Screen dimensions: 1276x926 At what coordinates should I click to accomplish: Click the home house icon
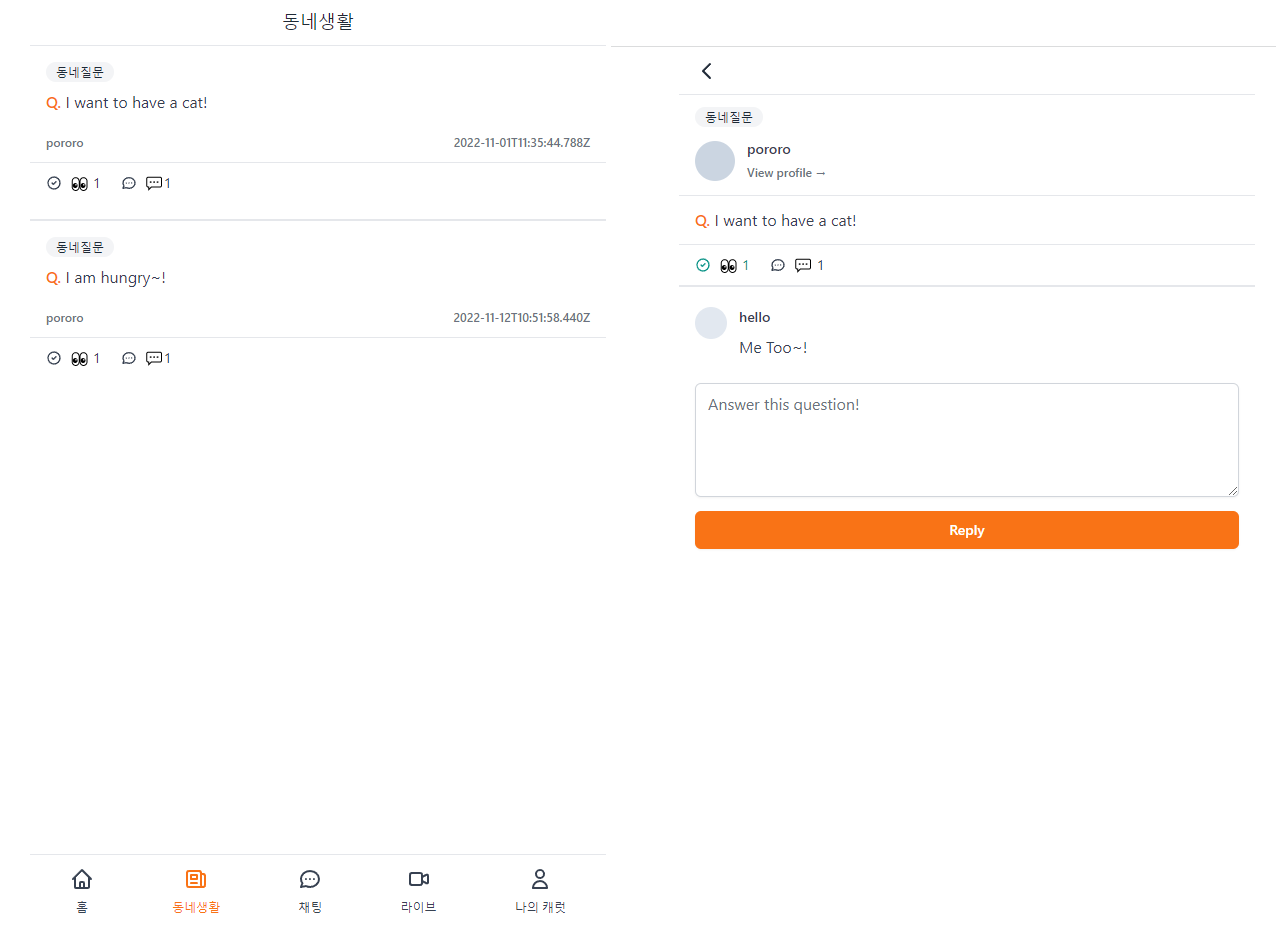(x=82, y=879)
